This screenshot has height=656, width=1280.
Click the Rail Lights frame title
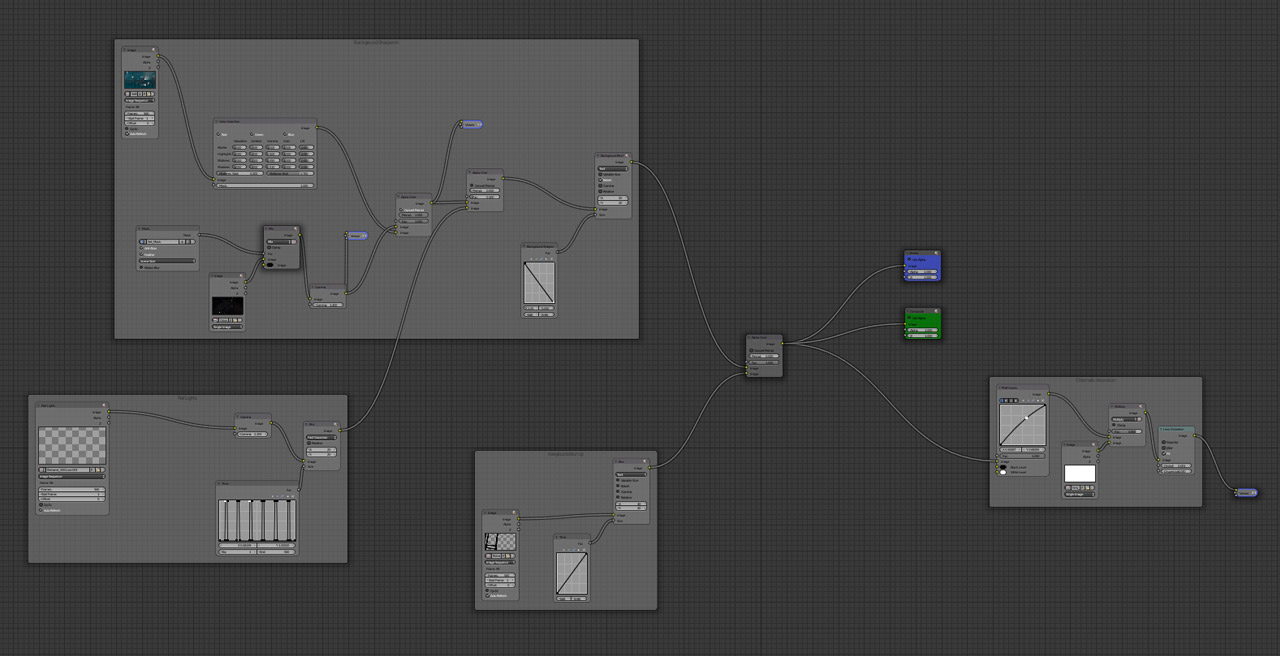(x=187, y=398)
